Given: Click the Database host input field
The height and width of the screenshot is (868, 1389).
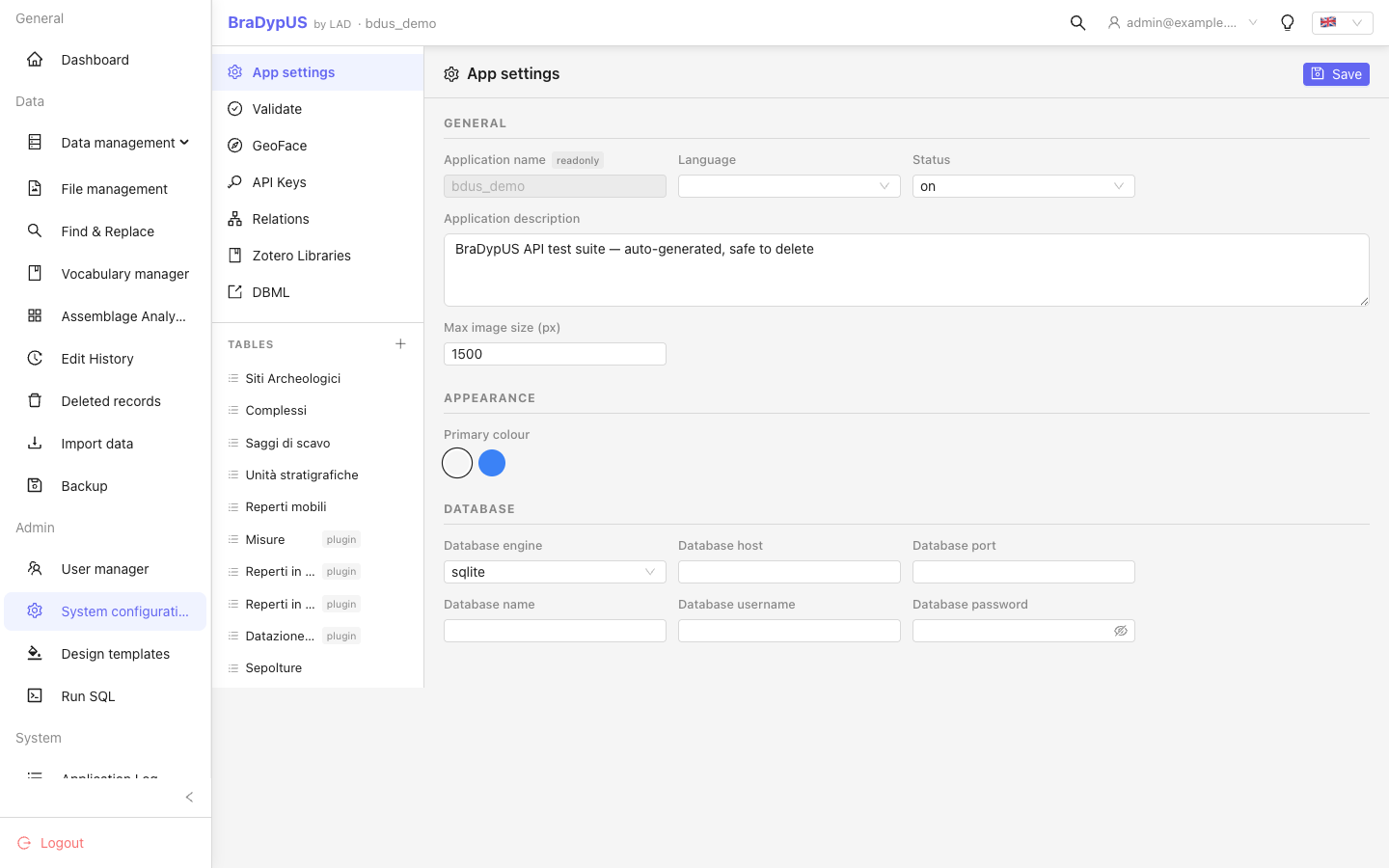Looking at the screenshot, I should click(x=789, y=572).
